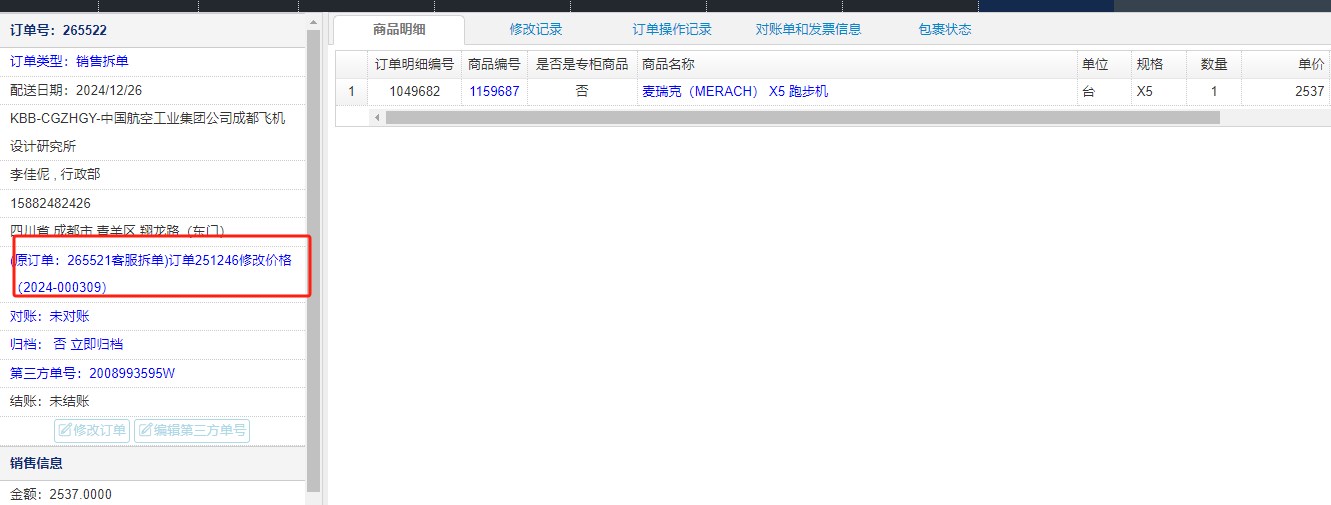Open the 对账单和发票信息 tab
The image size is (1331, 505).
(808, 29)
